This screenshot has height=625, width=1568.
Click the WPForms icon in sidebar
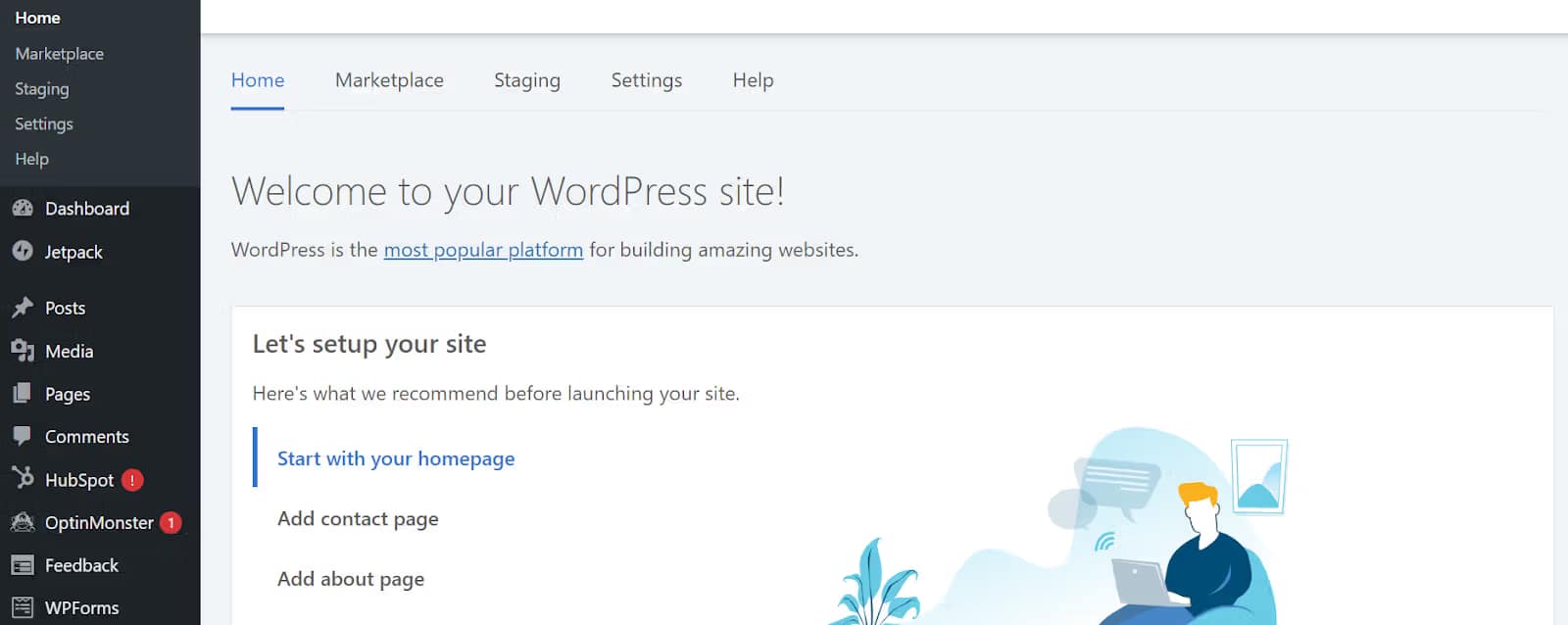point(22,607)
